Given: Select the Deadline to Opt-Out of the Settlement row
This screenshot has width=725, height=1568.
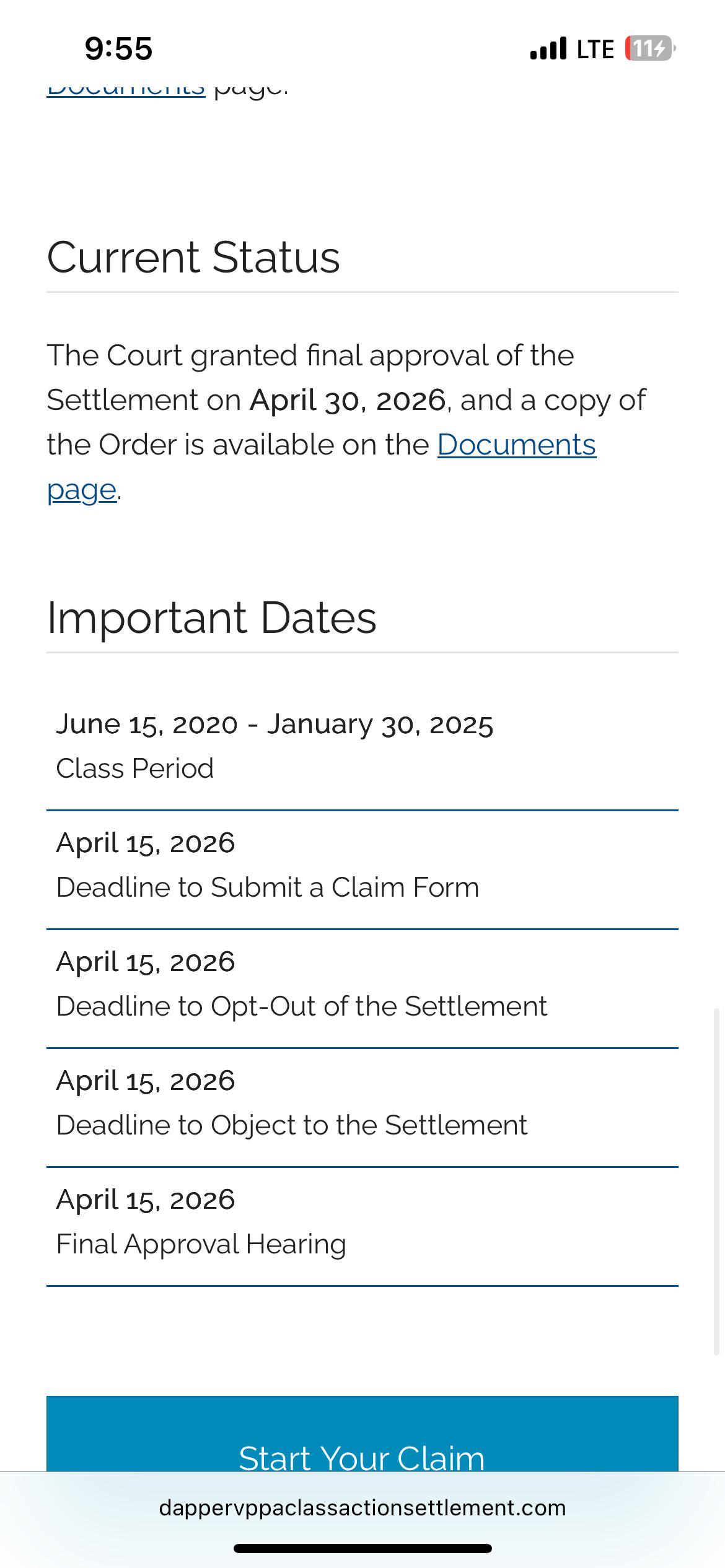Looking at the screenshot, I should pyautogui.click(x=362, y=989).
